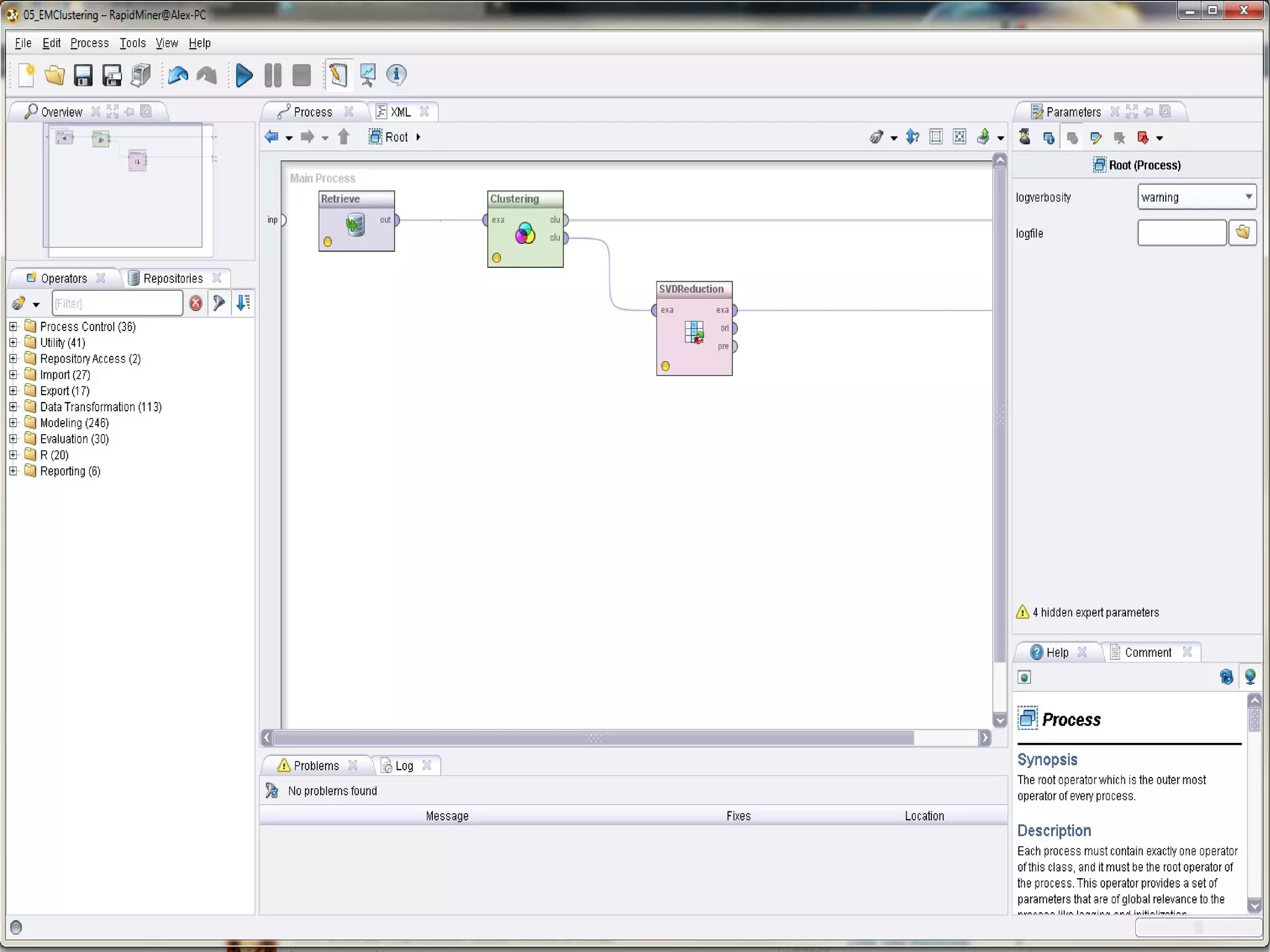Click the rename operator pencil icon
This screenshot has height=952, width=1270.
click(1096, 138)
